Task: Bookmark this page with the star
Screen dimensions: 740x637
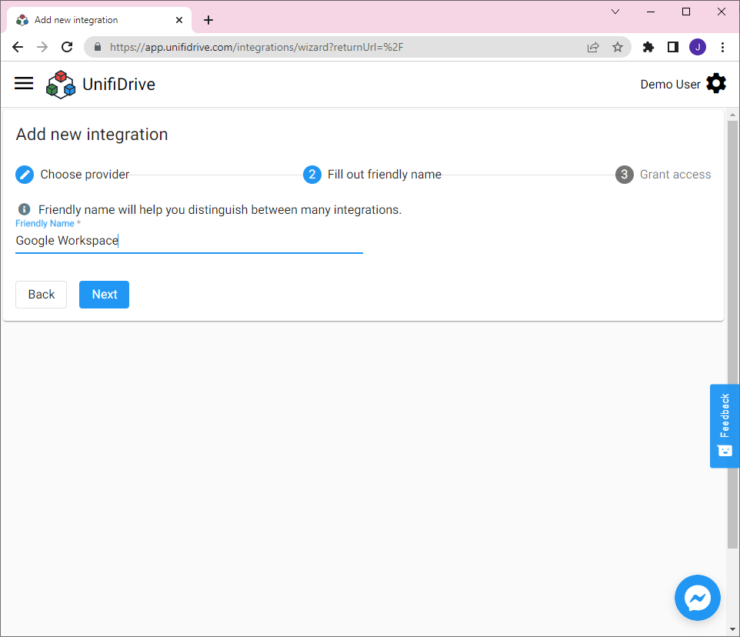Action: point(617,47)
